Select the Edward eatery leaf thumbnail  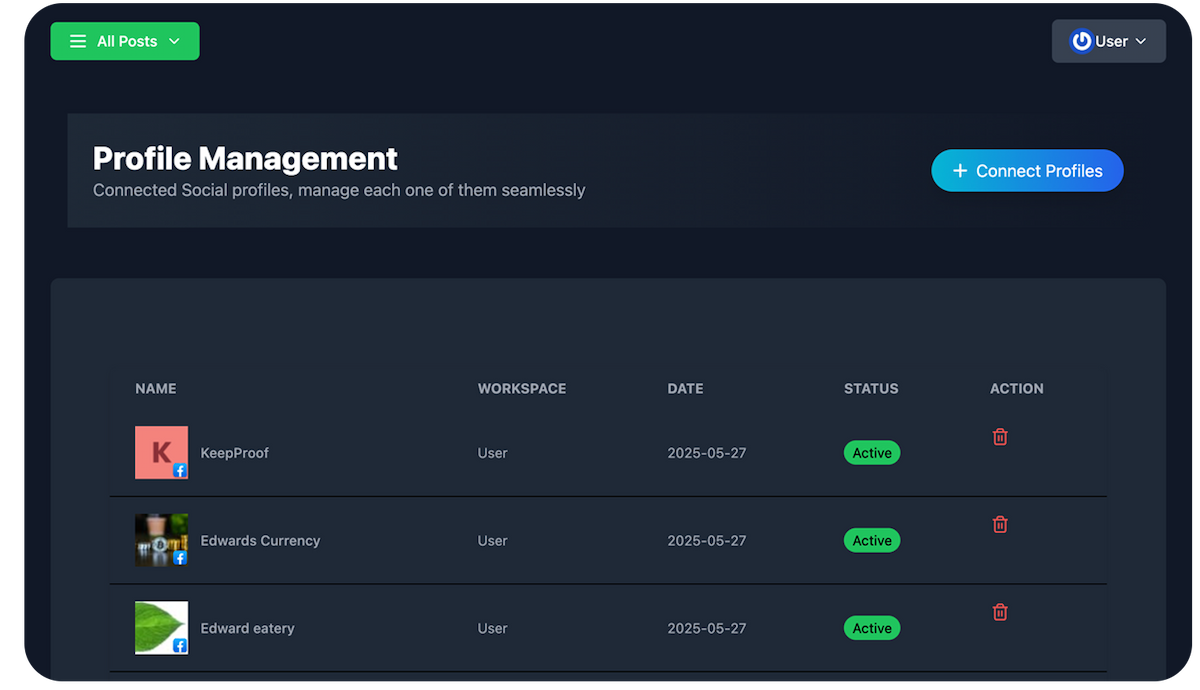(160, 626)
